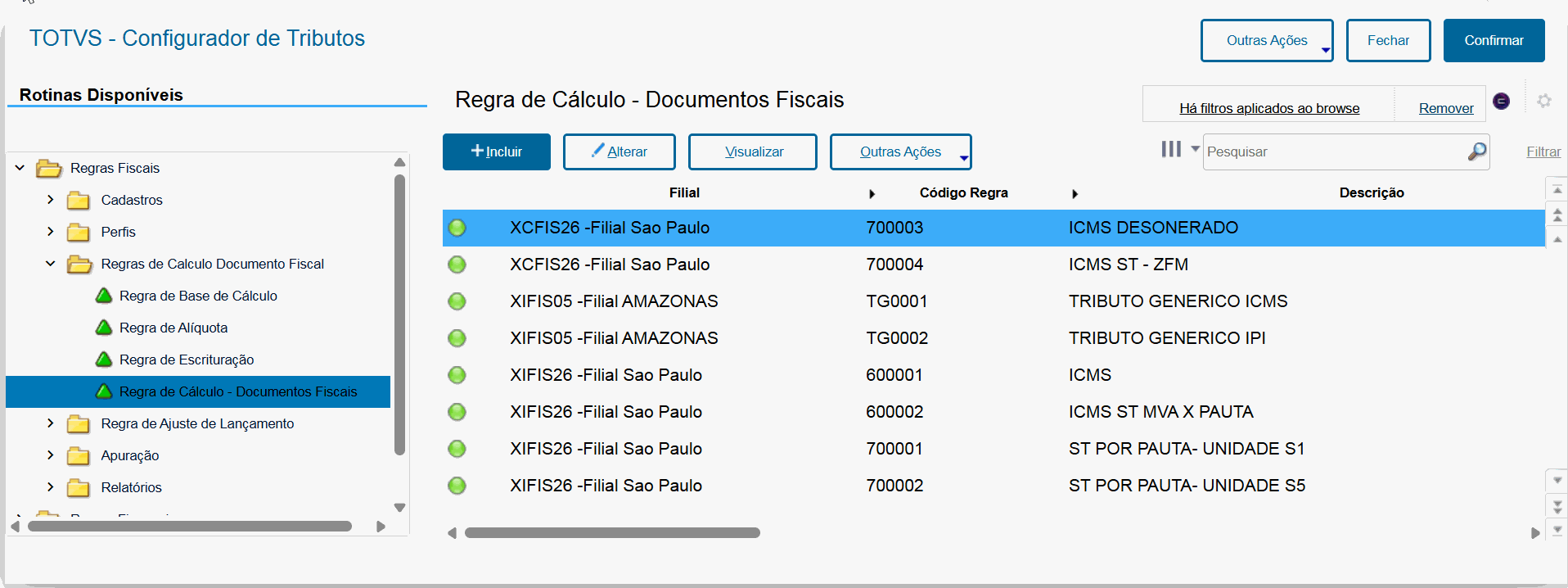Viewport: 1568px width, 588px height.
Task: Click the green status circle for TG0001
Action: [x=457, y=301]
